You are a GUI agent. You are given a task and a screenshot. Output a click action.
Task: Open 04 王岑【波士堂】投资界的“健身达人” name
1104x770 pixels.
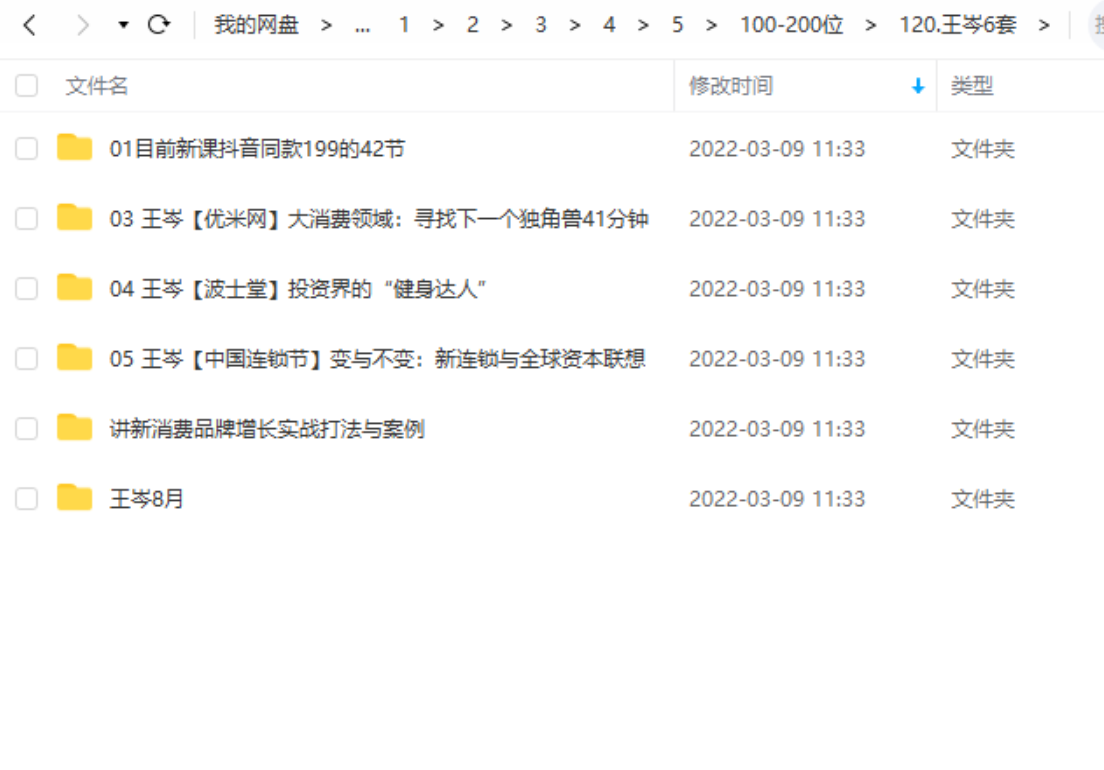[x=298, y=289]
